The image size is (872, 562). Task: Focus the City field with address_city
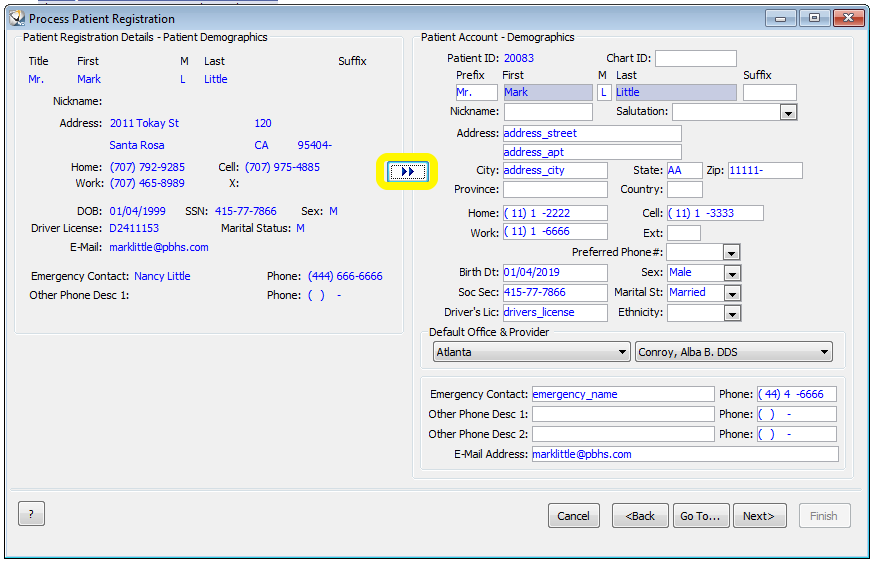pyautogui.click(x=555, y=171)
